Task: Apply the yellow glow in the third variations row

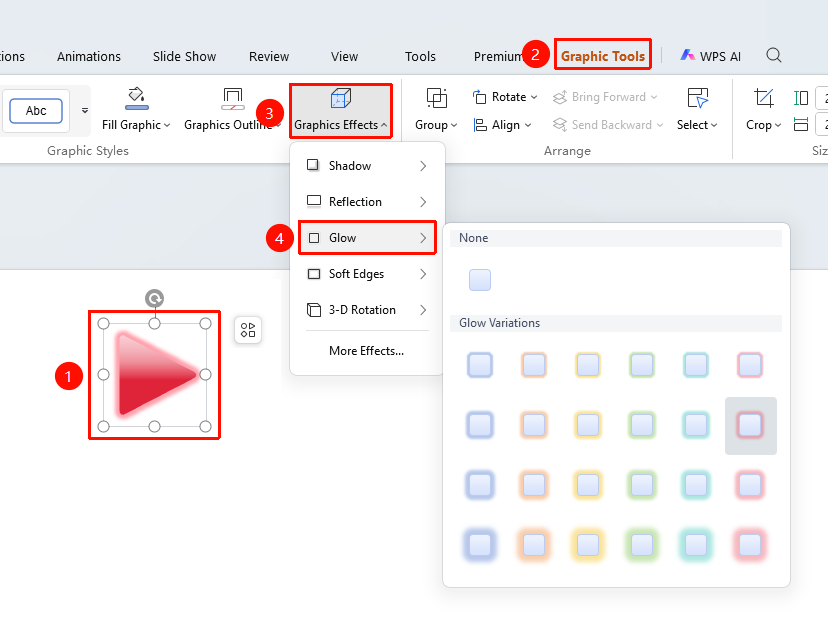Action: [588, 485]
